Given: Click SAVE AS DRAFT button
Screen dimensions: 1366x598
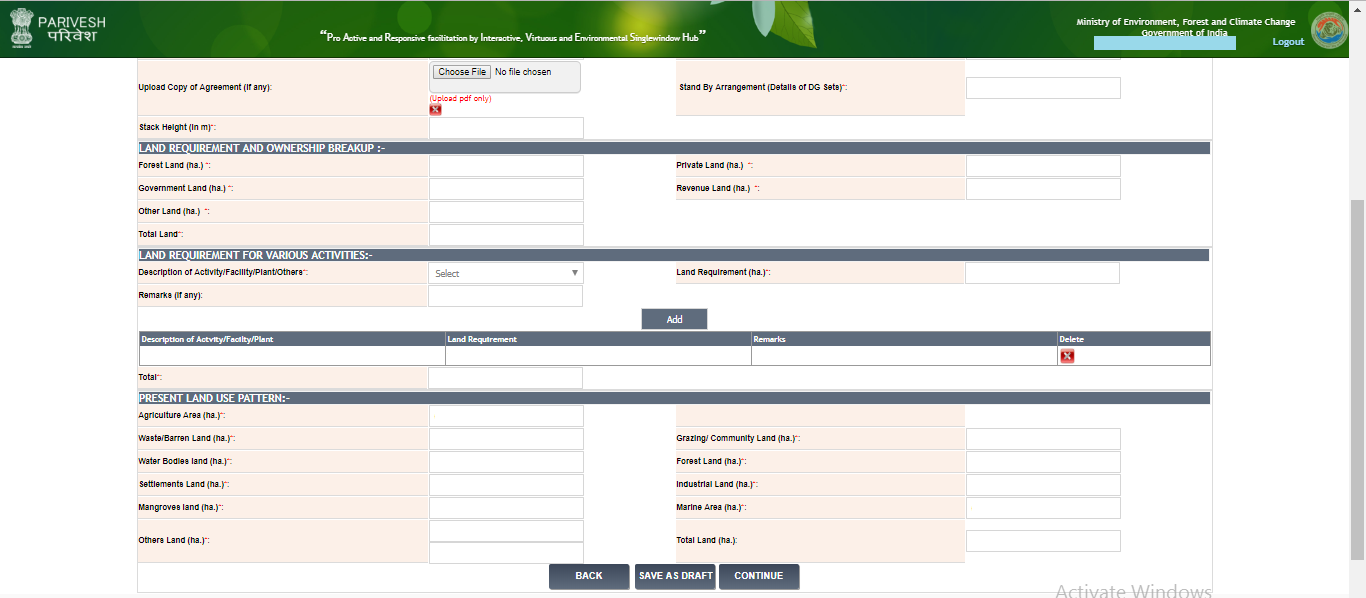Looking at the screenshot, I should pyautogui.click(x=675, y=576).
